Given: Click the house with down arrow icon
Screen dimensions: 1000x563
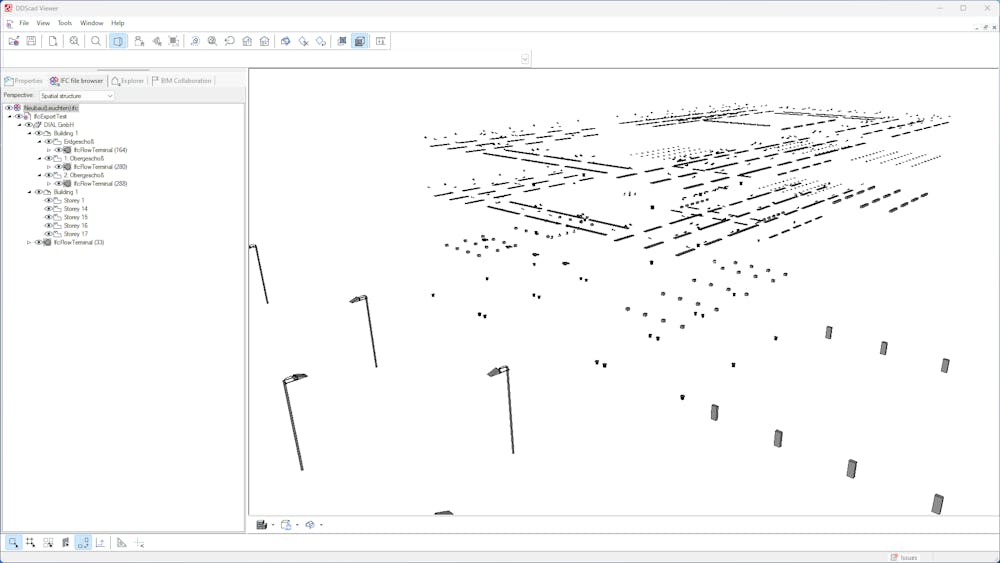Looking at the screenshot, I should 265,41.
